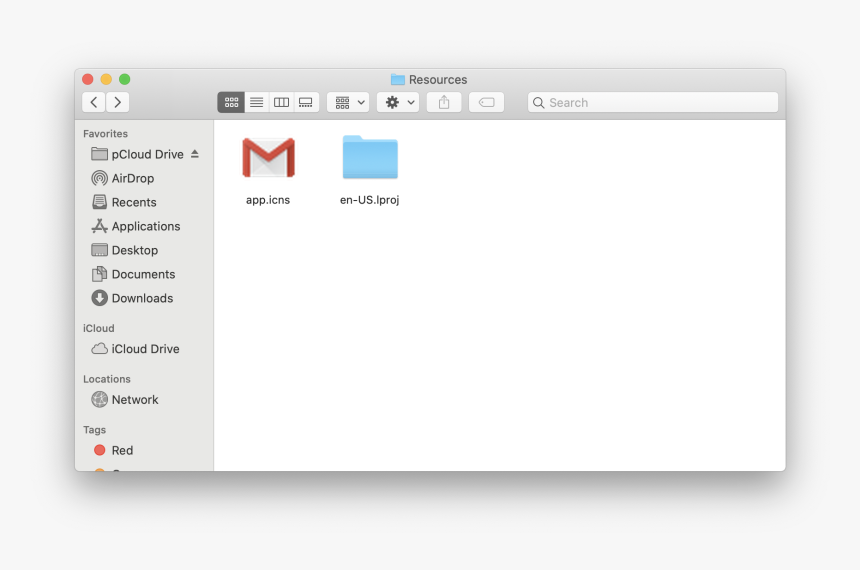The width and height of the screenshot is (860, 570).
Task: Open Recents in the sidebar
Action: [x=144, y=202]
